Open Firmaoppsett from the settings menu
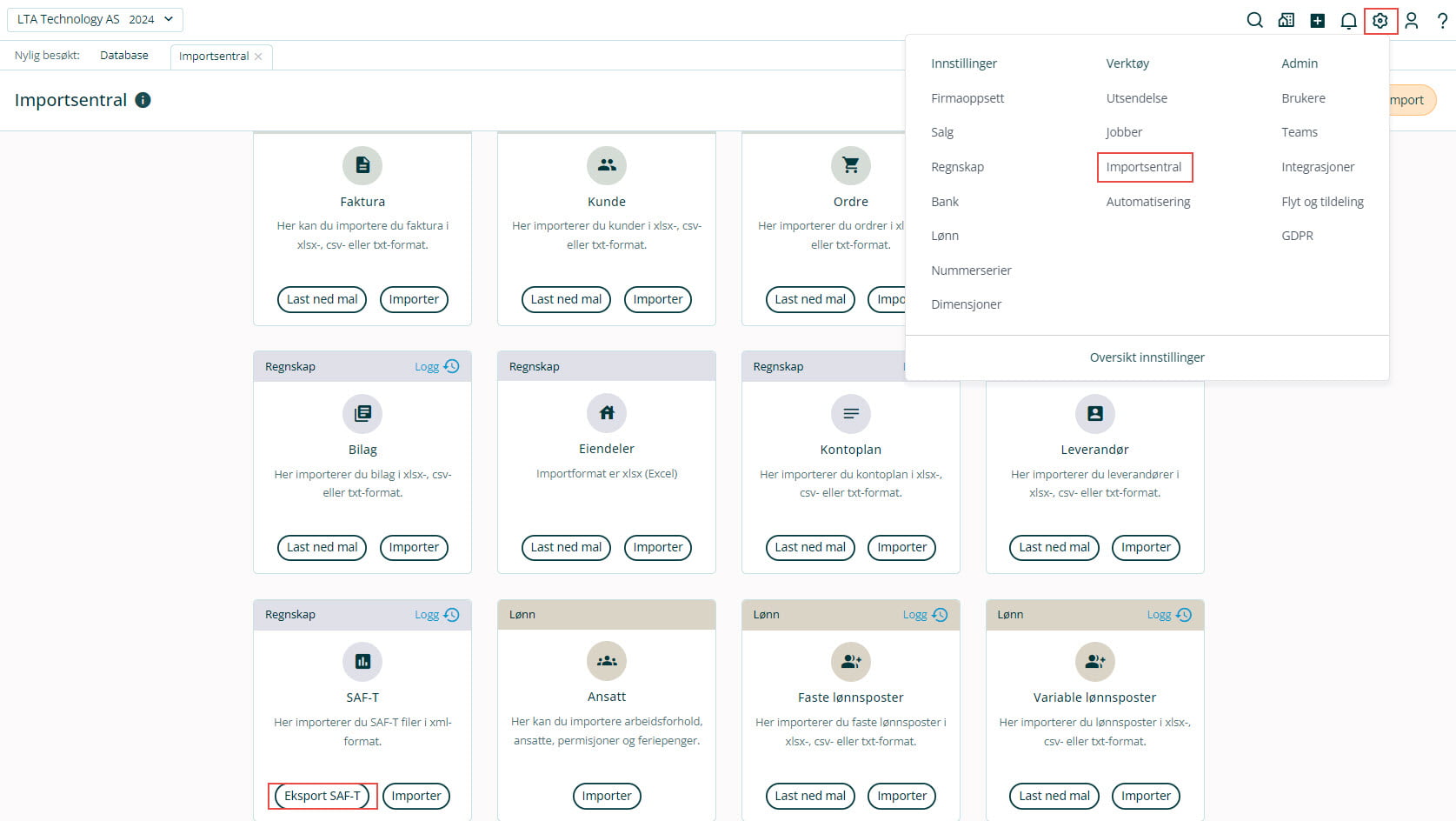 (967, 98)
